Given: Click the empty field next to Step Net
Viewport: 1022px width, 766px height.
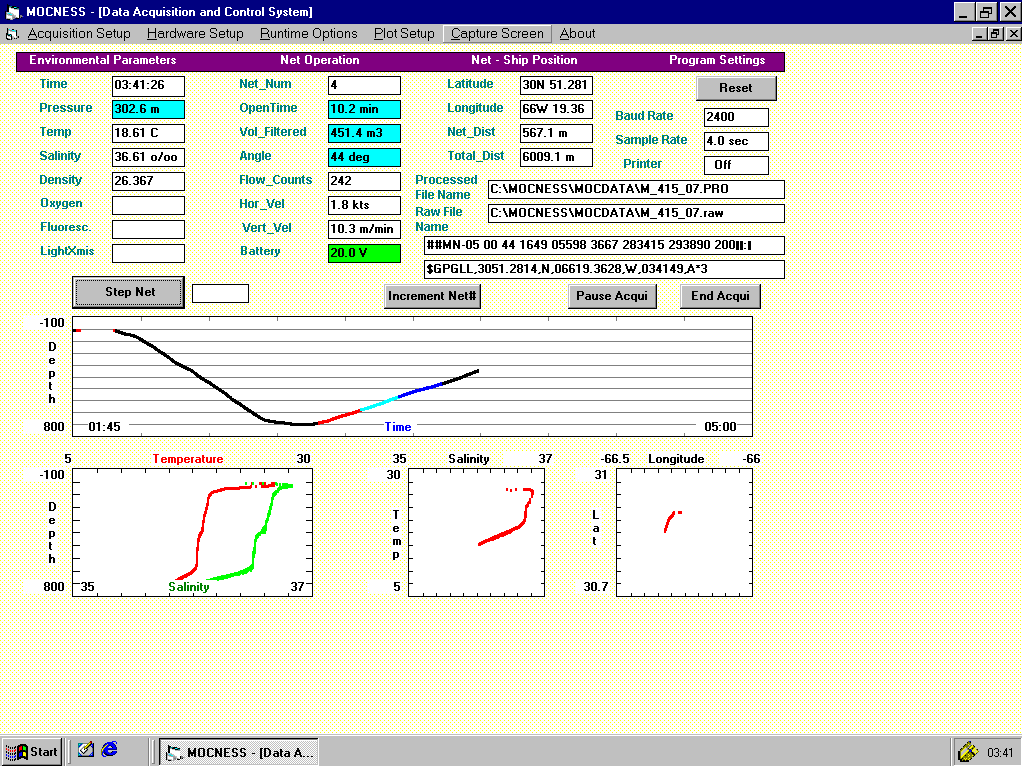Looking at the screenshot, I should (x=220, y=293).
